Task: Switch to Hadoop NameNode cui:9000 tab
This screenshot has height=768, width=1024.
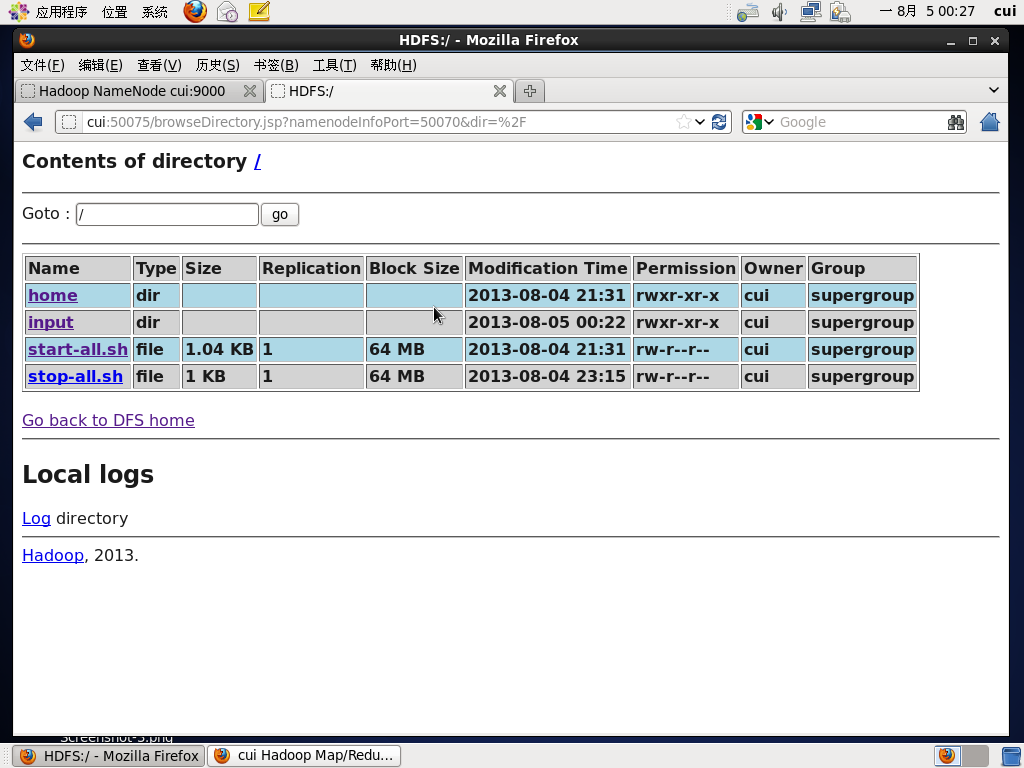Action: click(140, 91)
